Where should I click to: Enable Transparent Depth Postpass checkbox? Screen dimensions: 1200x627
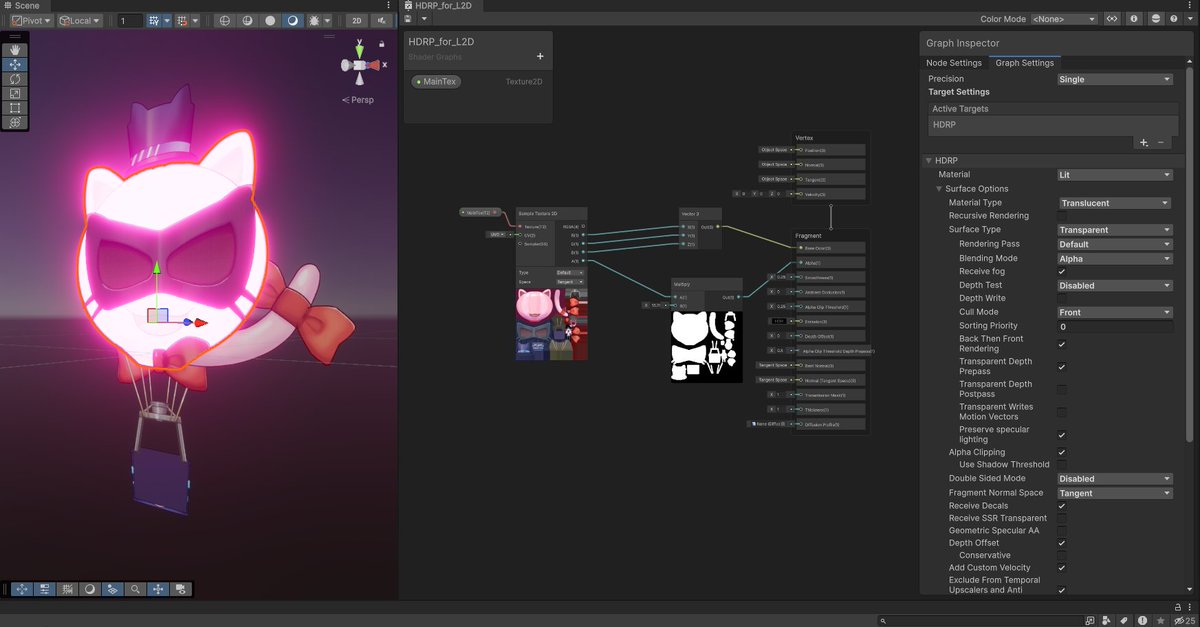(x=1062, y=389)
